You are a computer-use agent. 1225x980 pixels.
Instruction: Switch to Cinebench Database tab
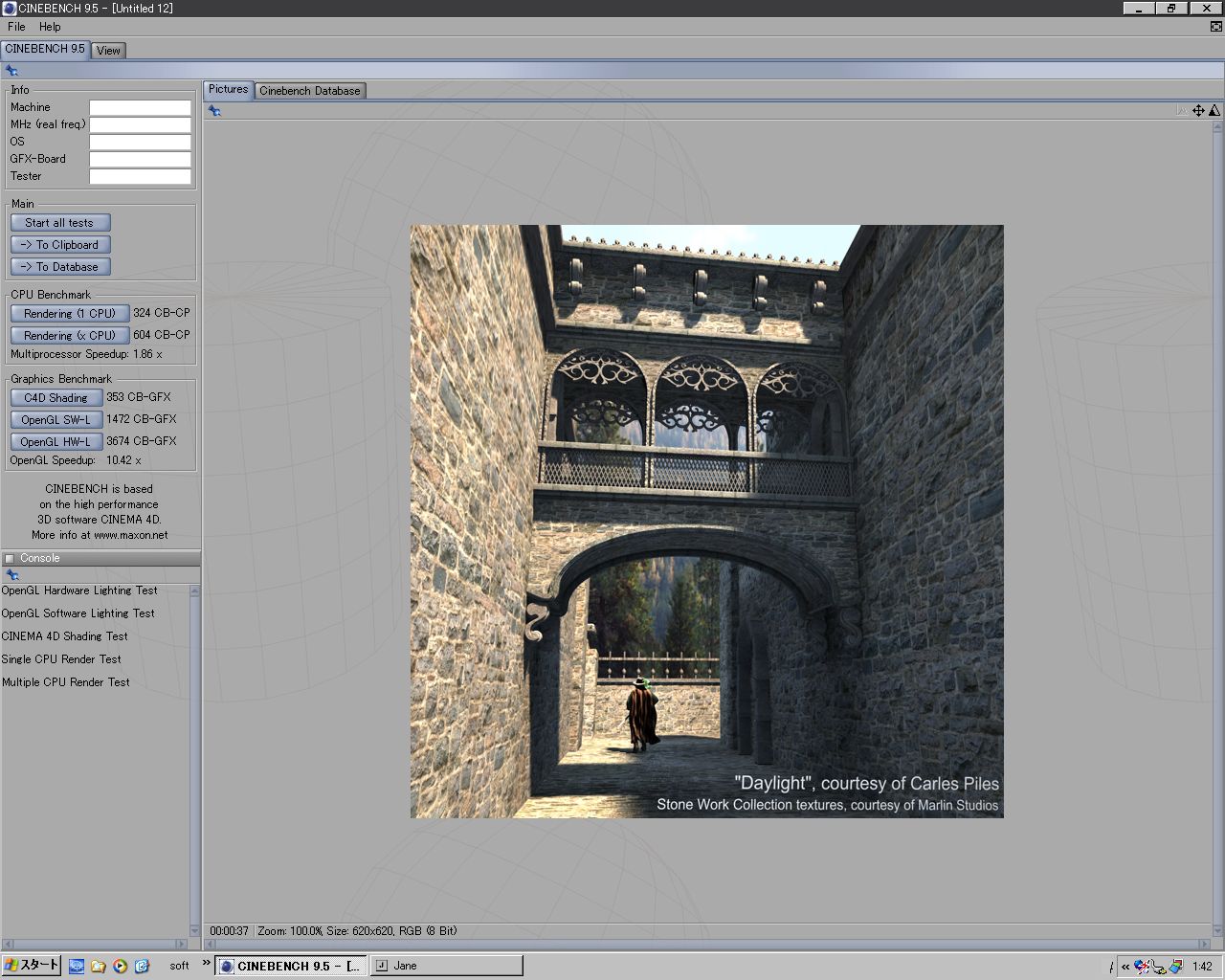pyautogui.click(x=310, y=91)
